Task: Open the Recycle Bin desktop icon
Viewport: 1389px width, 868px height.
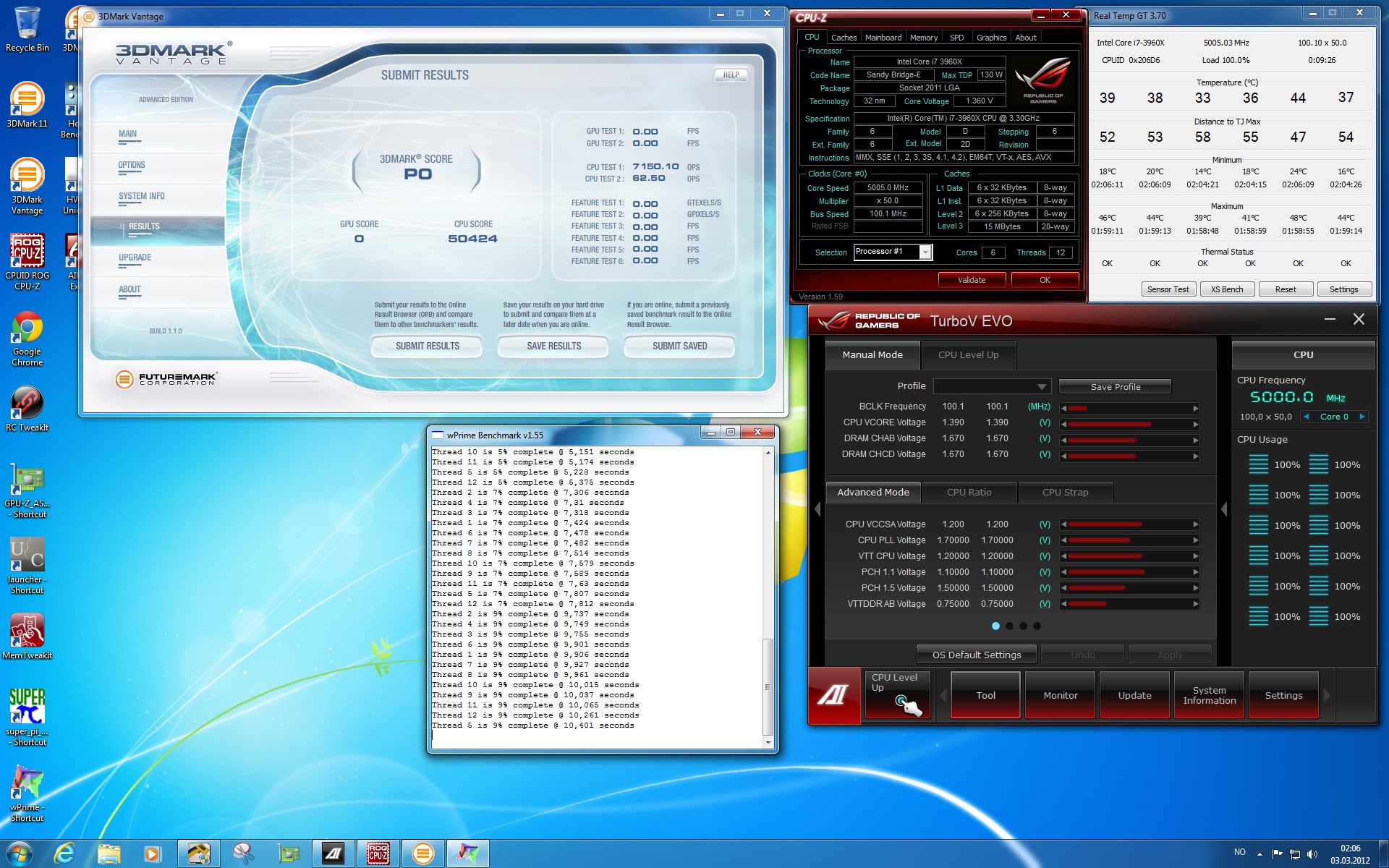Action: [27, 30]
